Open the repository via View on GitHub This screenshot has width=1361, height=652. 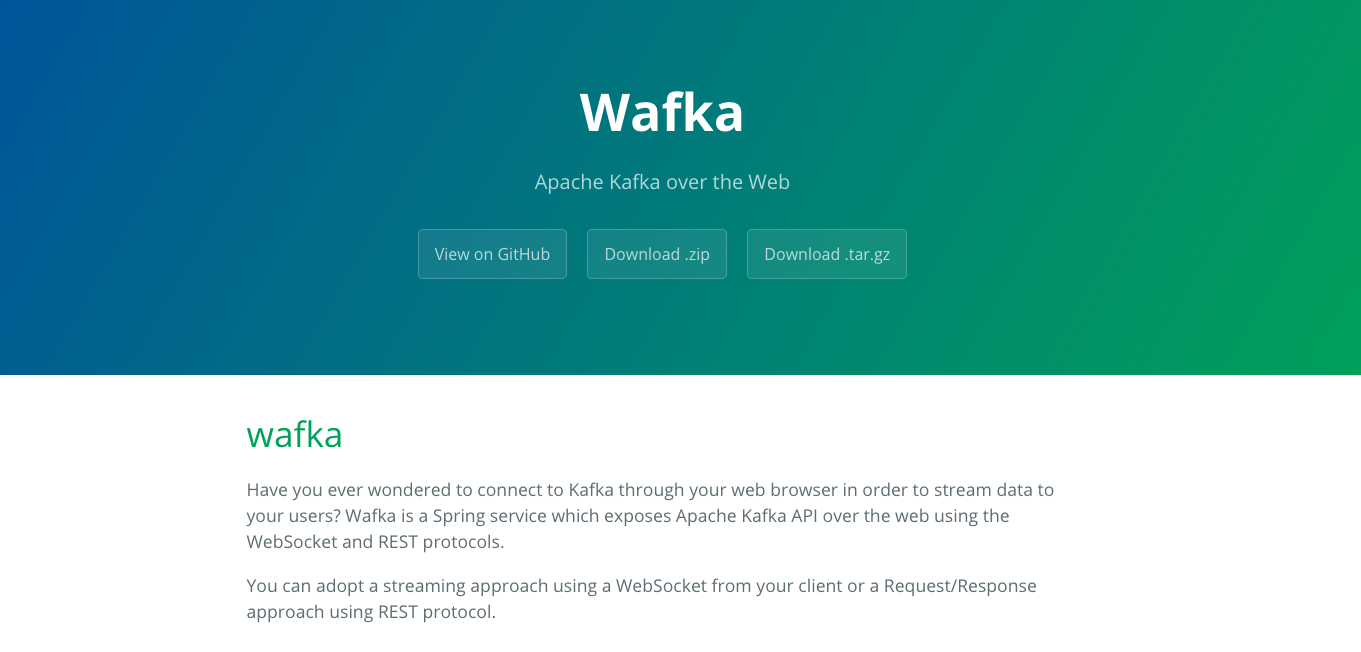492,254
